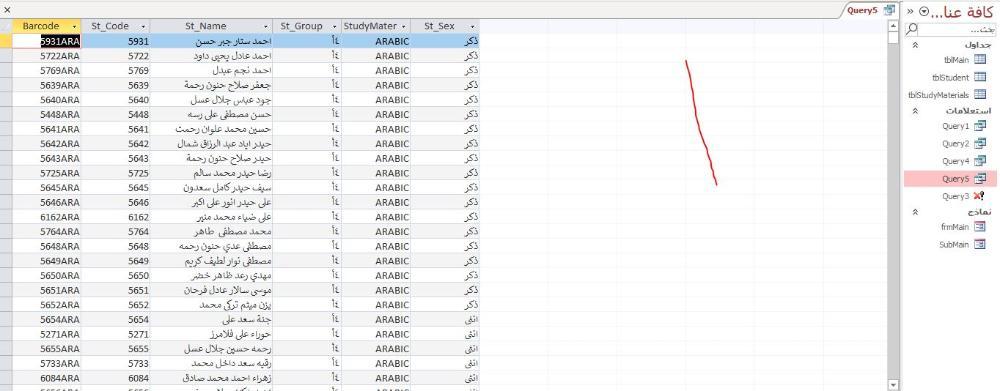Open the tblStudyMaterials table icon
The image size is (1000, 391).
(x=980, y=94)
